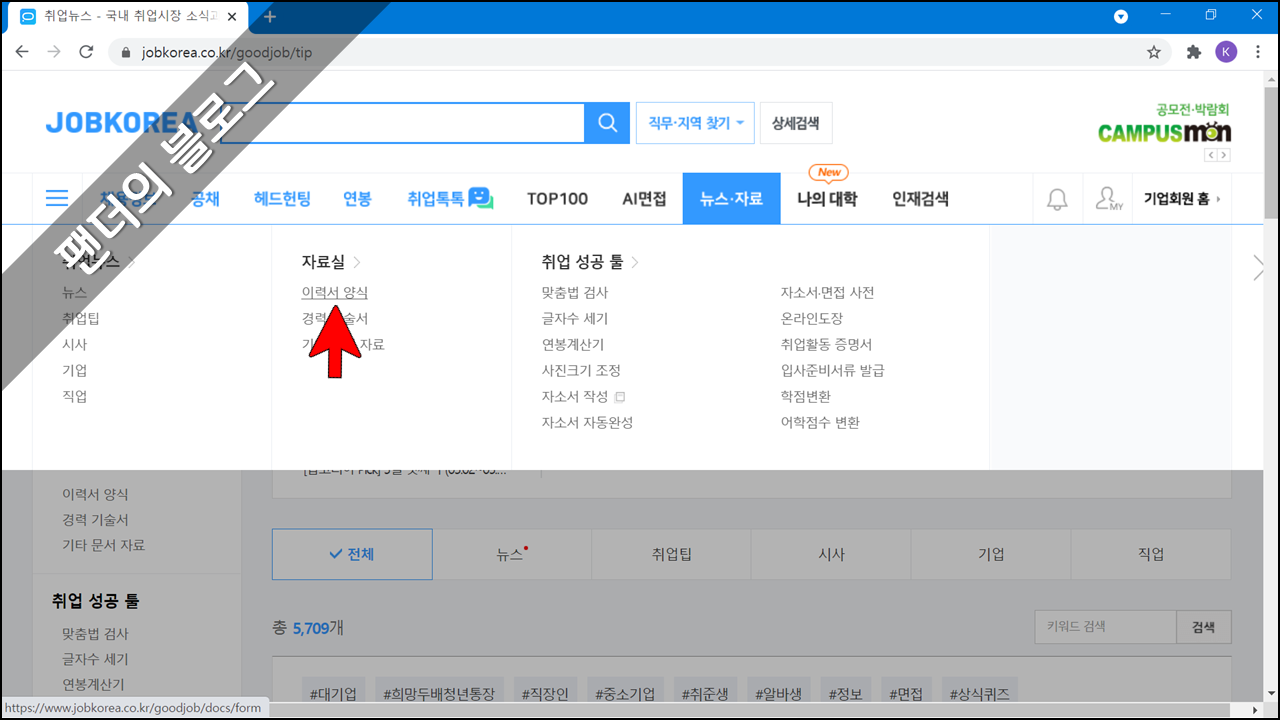1280x720 pixels.
Task: Open the notification bell icon
Action: pos(1057,199)
